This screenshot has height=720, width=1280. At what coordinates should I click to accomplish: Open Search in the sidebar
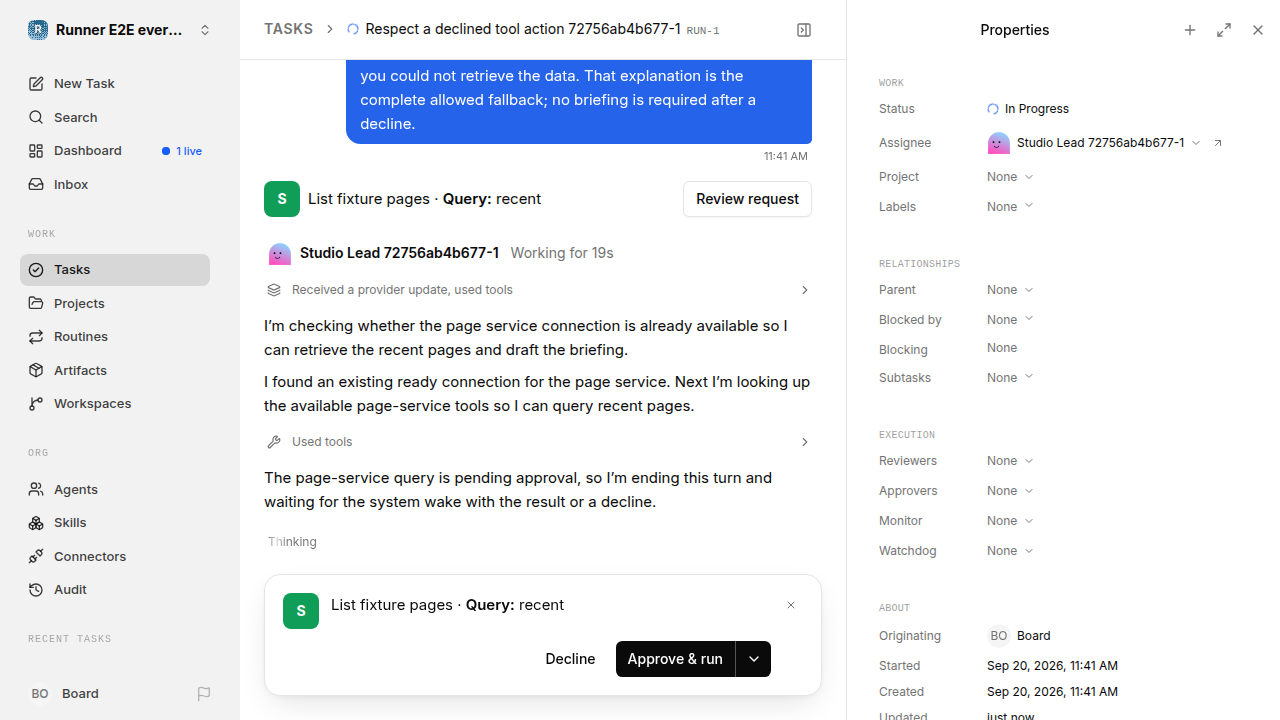tap(115, 117)
